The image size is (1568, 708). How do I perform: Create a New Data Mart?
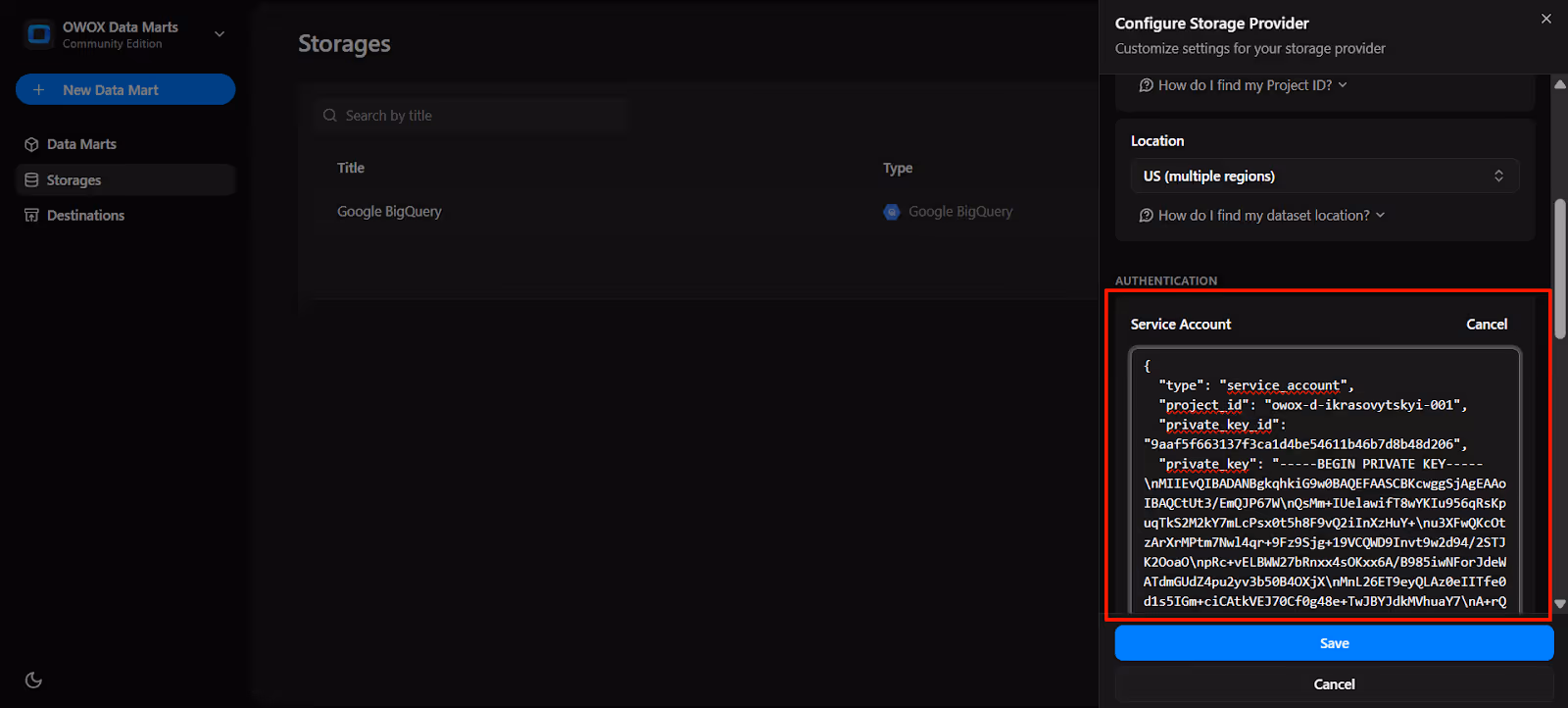click(x=125, y=89)
